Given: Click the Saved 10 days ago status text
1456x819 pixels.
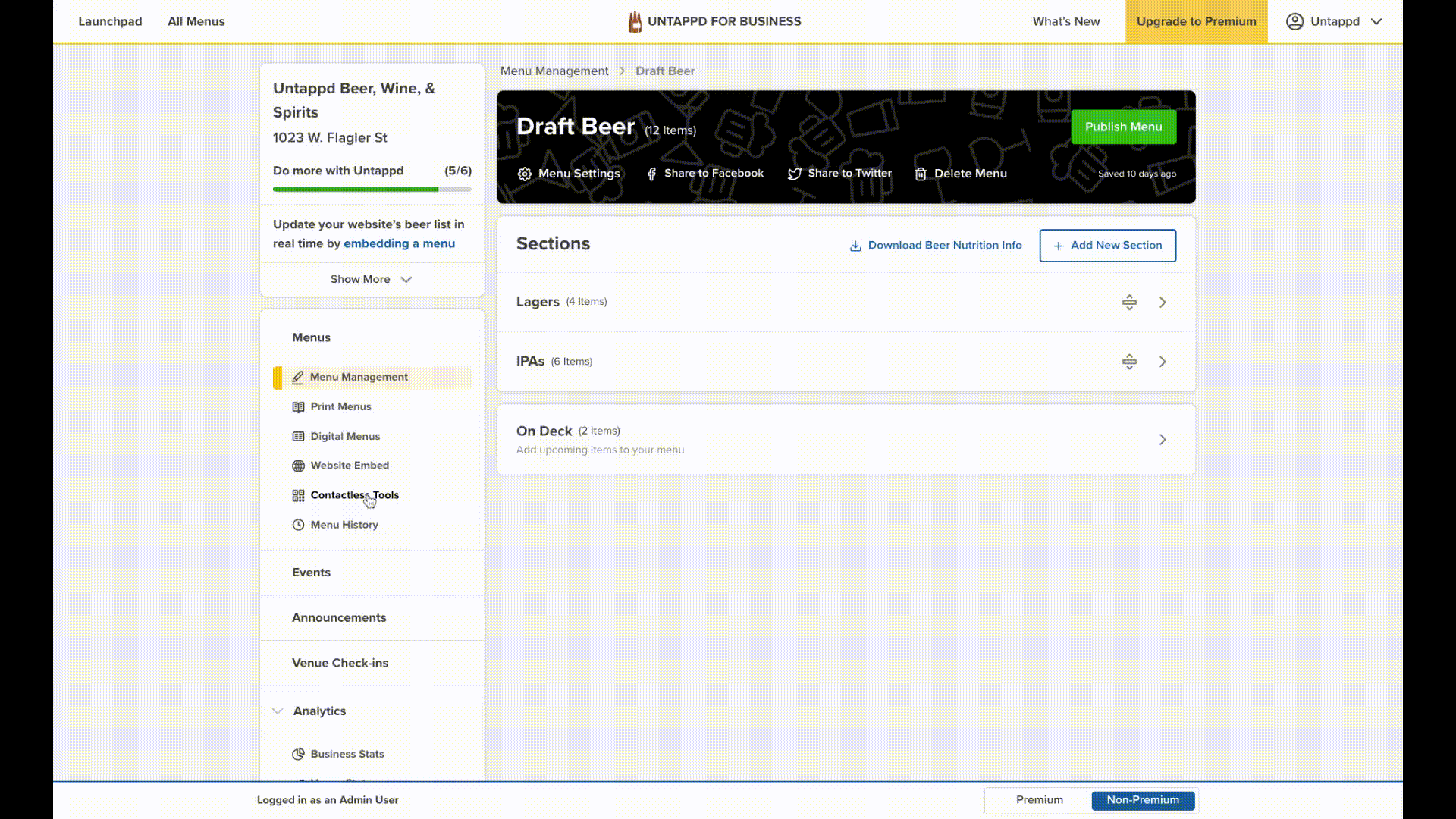Looking at the screenshot, I should tap(1137, 174).
